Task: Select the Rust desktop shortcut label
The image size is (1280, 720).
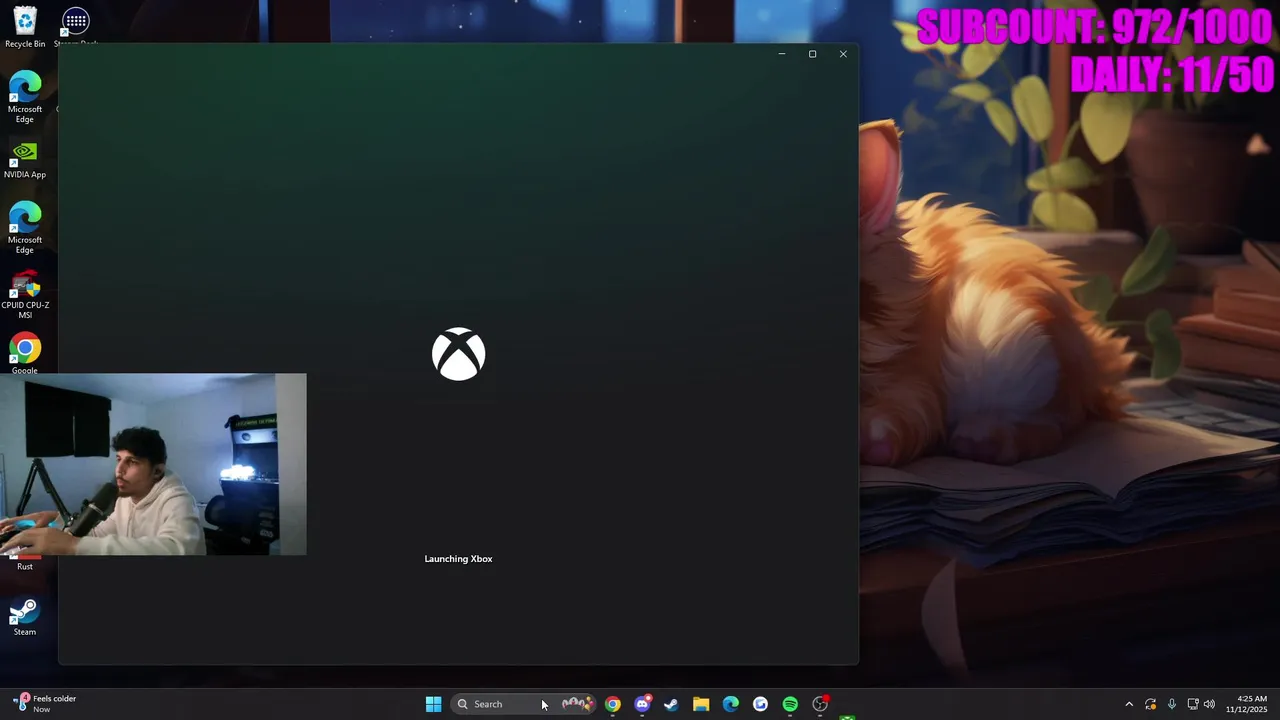Action: 25,566
